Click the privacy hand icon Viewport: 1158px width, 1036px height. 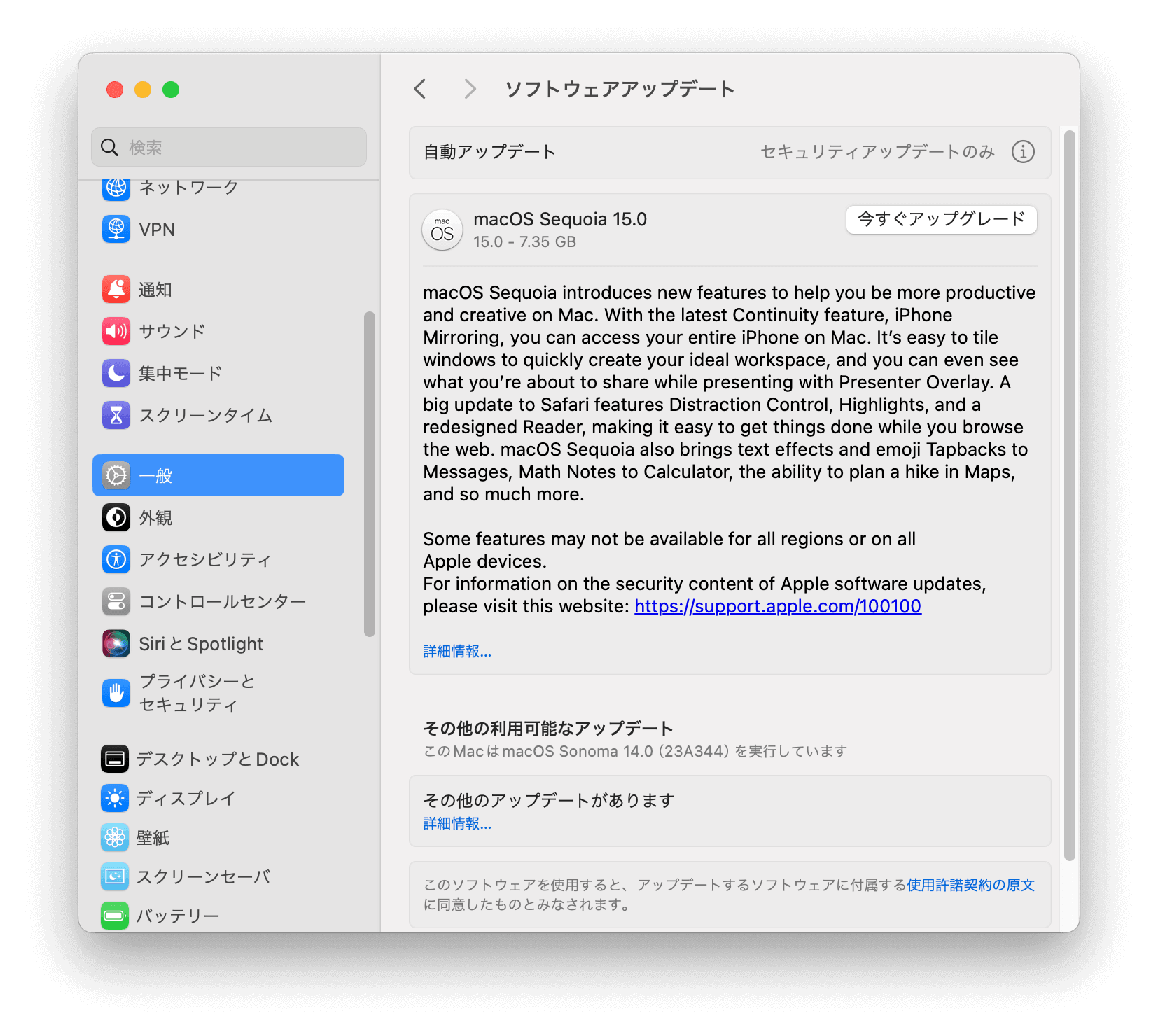click(x=116, y=693)
